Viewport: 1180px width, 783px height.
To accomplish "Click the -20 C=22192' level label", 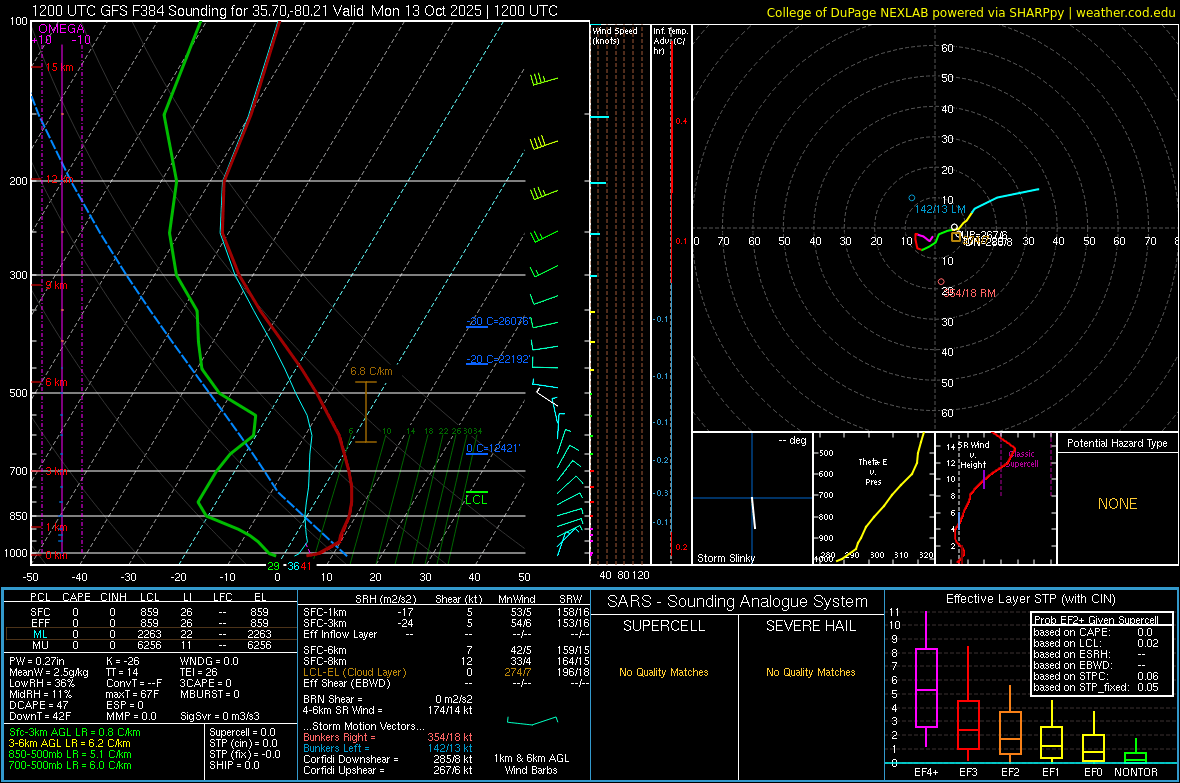I will (497, 359).
